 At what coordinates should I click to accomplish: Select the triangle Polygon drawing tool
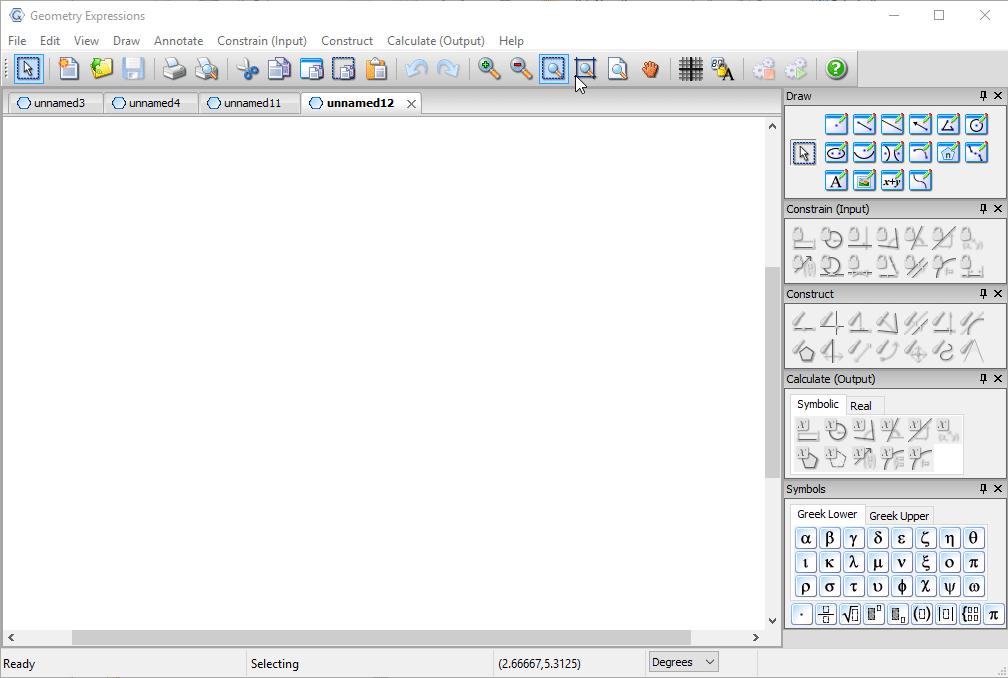point(948,124)
